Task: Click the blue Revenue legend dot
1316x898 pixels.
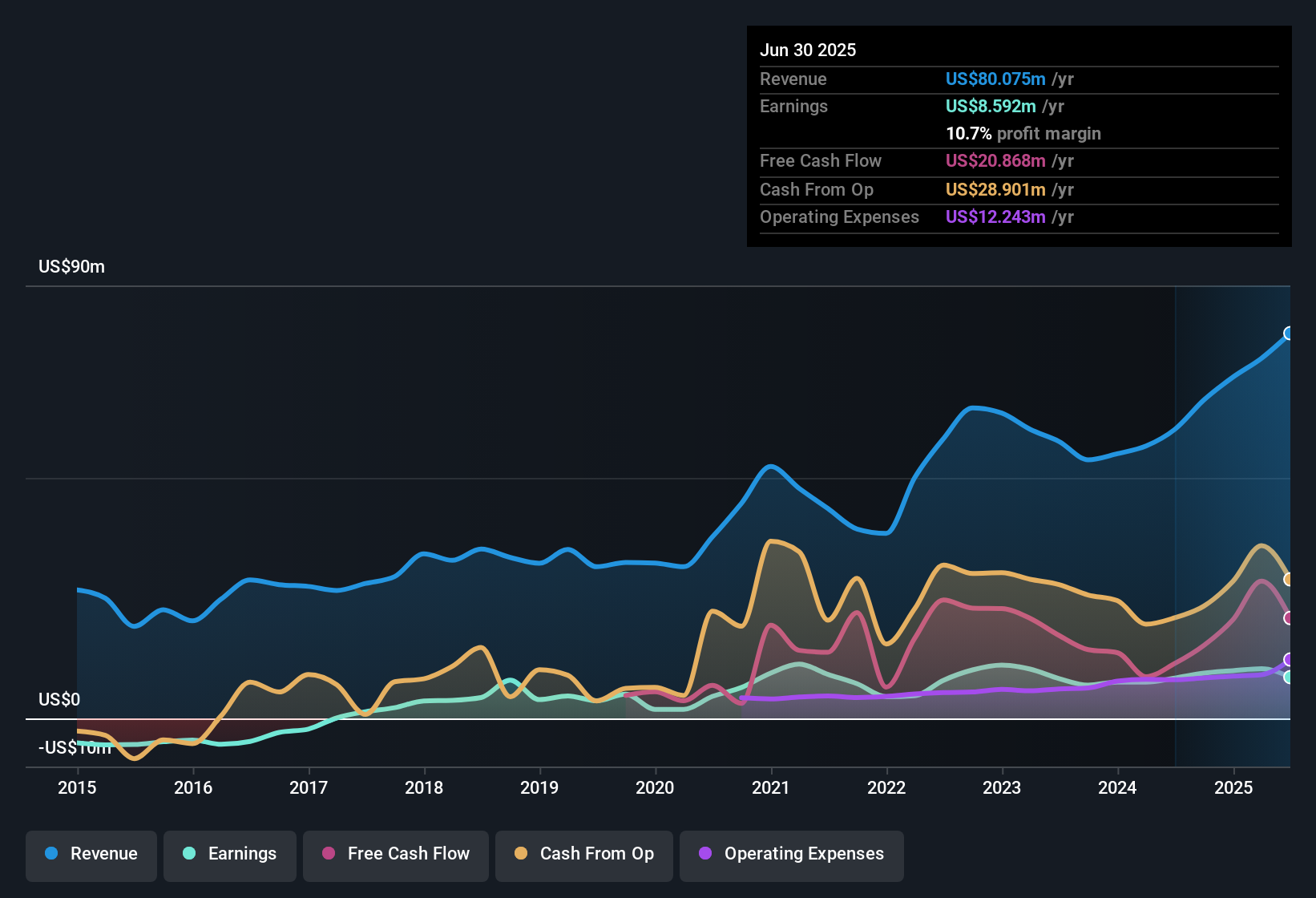Action: tap(51, 853)
